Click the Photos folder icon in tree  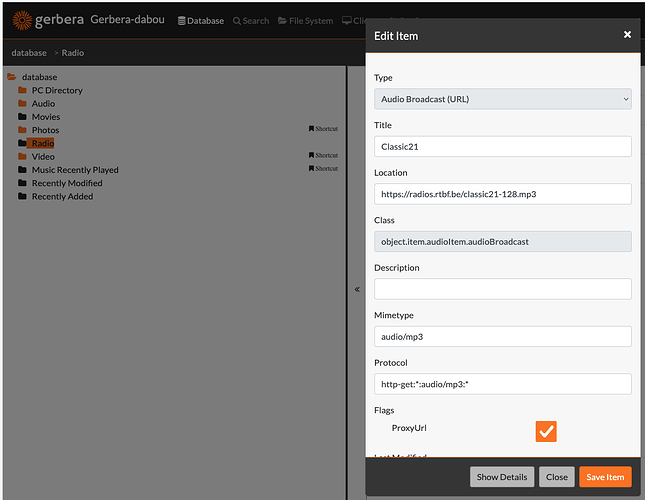click(22, 130)
